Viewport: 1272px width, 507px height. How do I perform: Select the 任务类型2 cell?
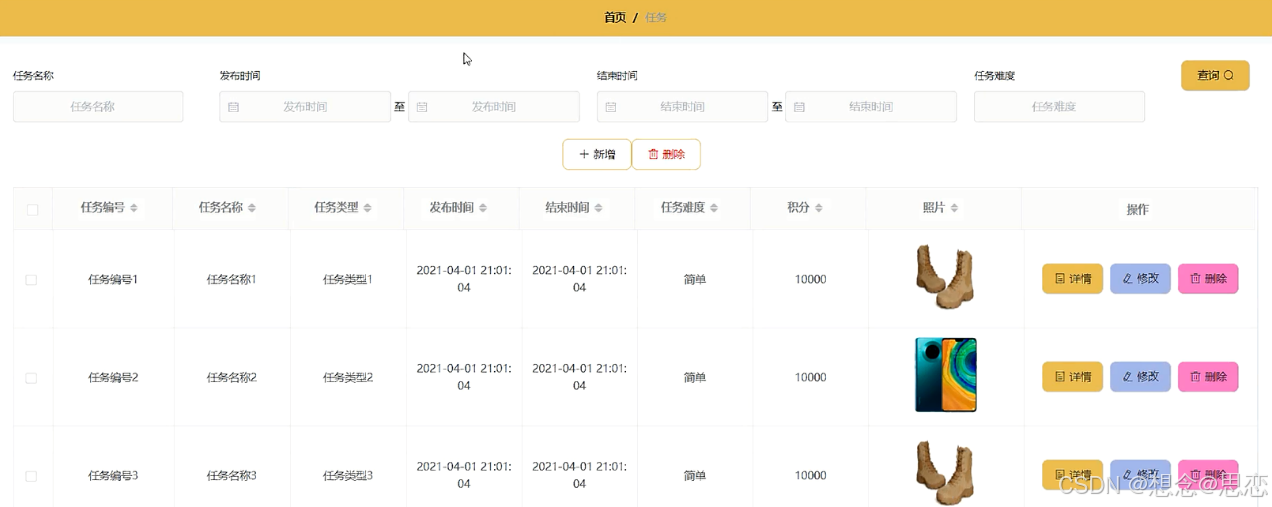tap(348, 378)
